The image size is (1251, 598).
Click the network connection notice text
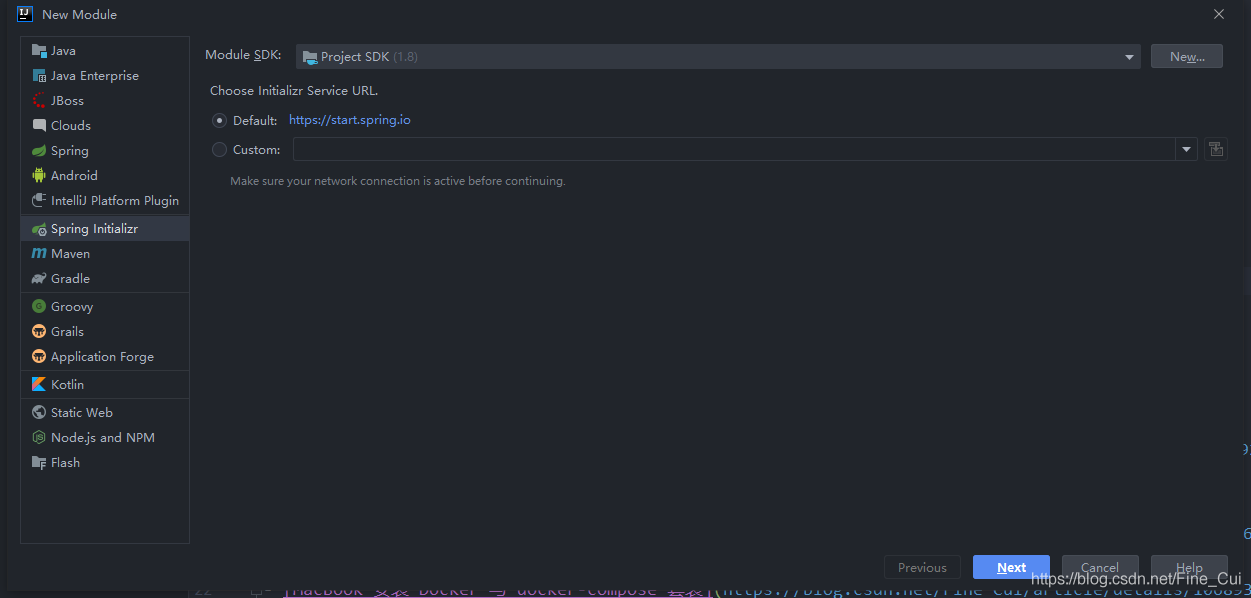(398, 181)
